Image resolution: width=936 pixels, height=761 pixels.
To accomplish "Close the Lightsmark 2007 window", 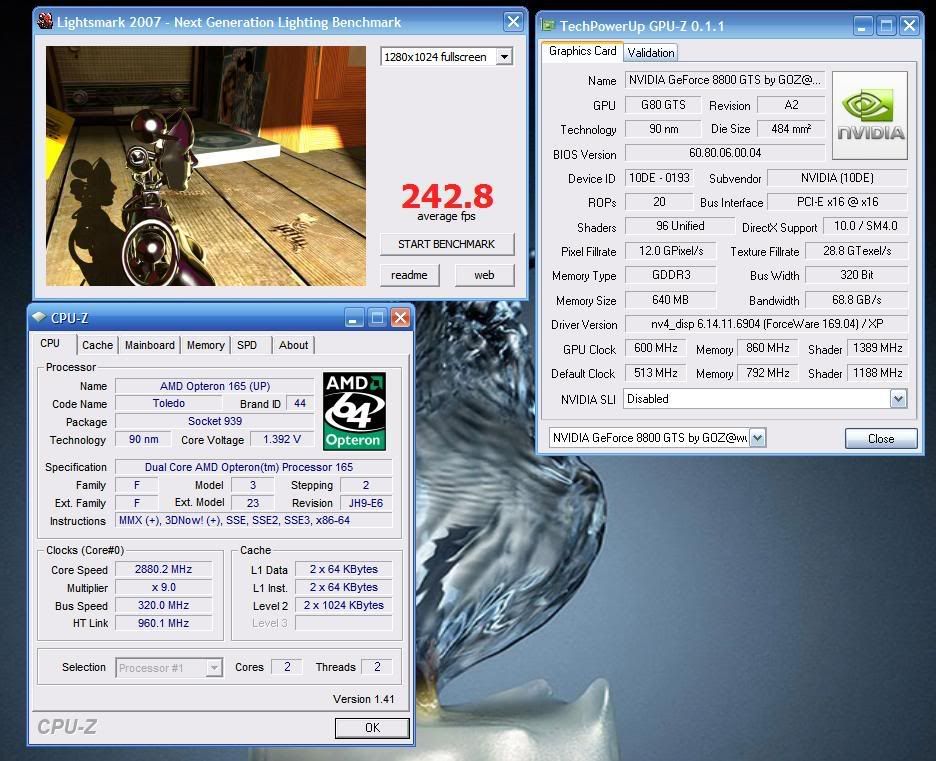I will pos(513,22).
